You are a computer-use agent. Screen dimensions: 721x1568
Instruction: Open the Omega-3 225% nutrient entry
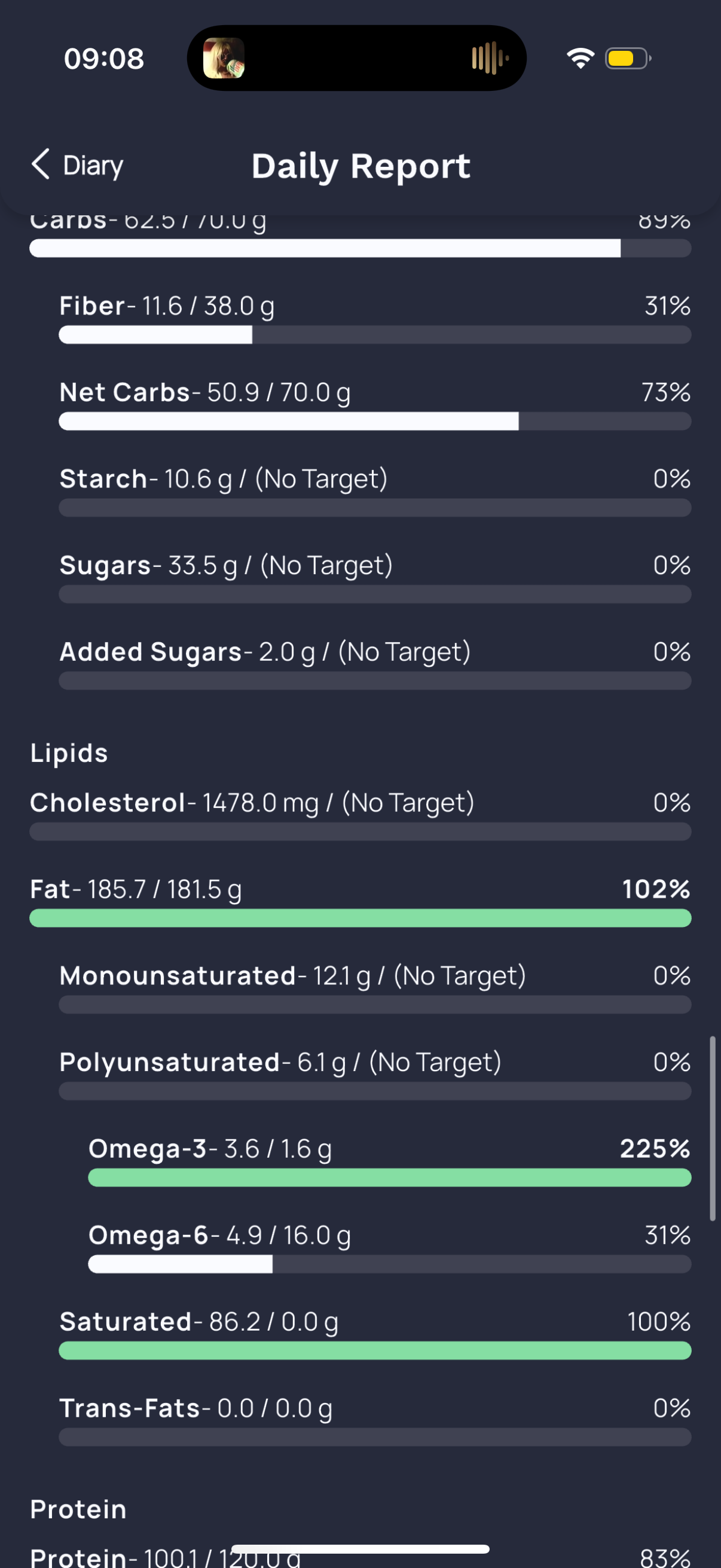(x=389, y=1161)
